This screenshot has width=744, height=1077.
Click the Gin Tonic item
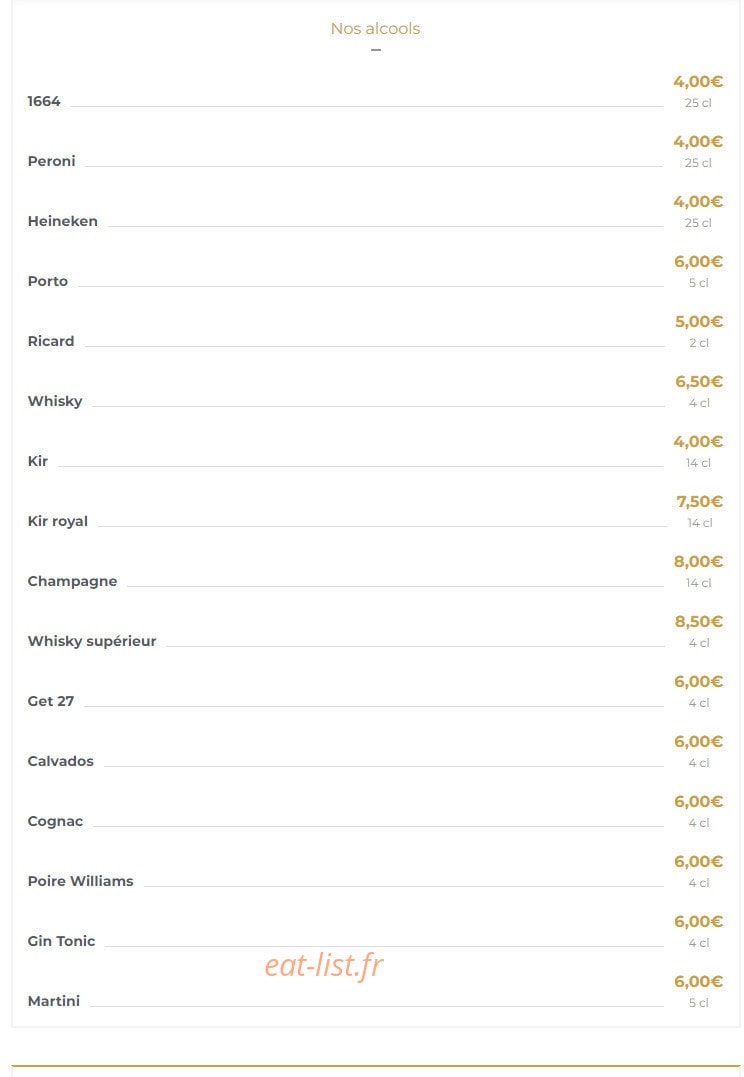pos(61,941)
